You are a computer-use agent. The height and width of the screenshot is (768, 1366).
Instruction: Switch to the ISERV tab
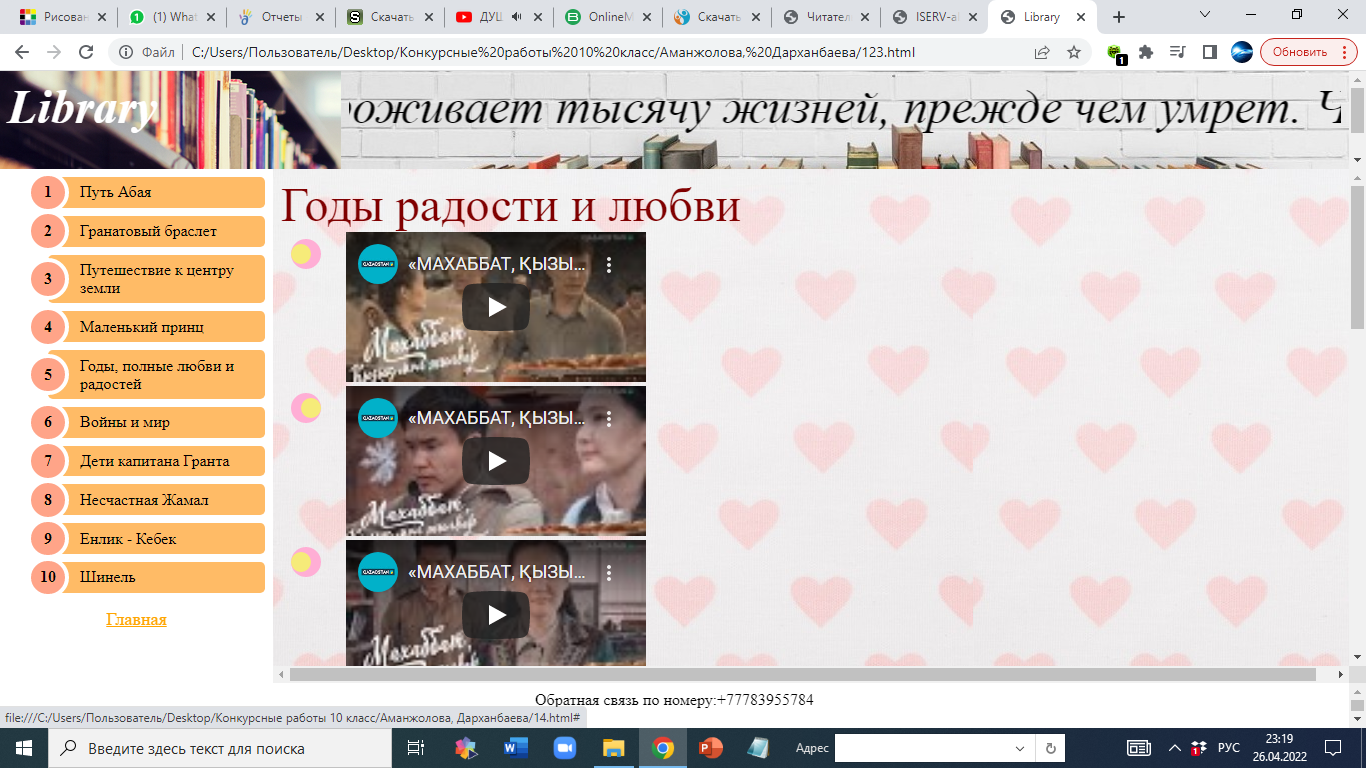934,17
